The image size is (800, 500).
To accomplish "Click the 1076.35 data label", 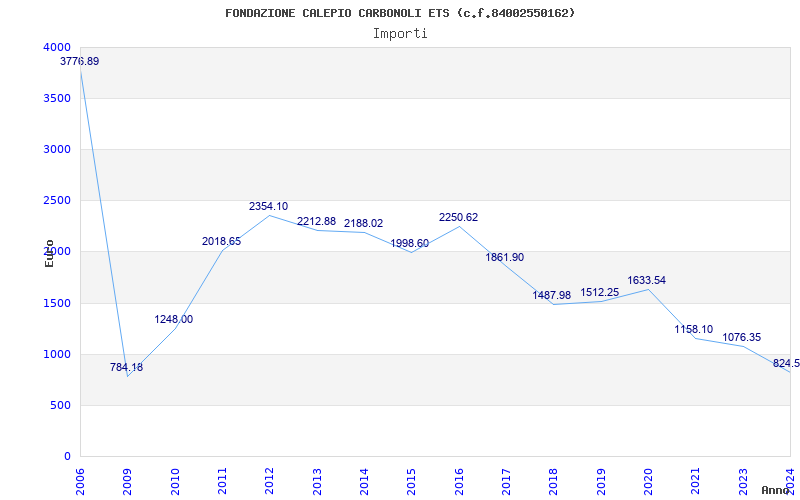I will [x=741, y=338].
